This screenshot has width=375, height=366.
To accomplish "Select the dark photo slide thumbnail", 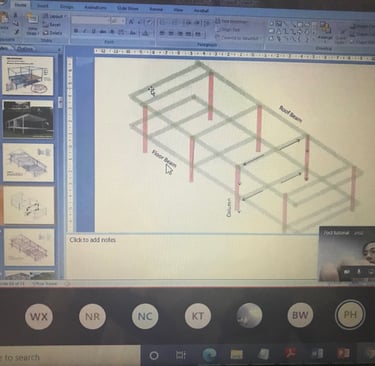I will 28,119.
